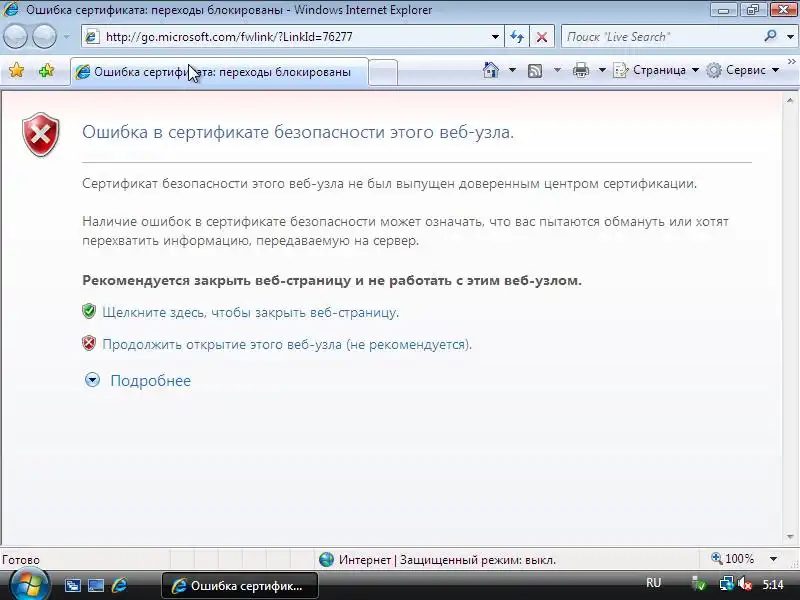Click the RU language indicator

coord(653,583)
